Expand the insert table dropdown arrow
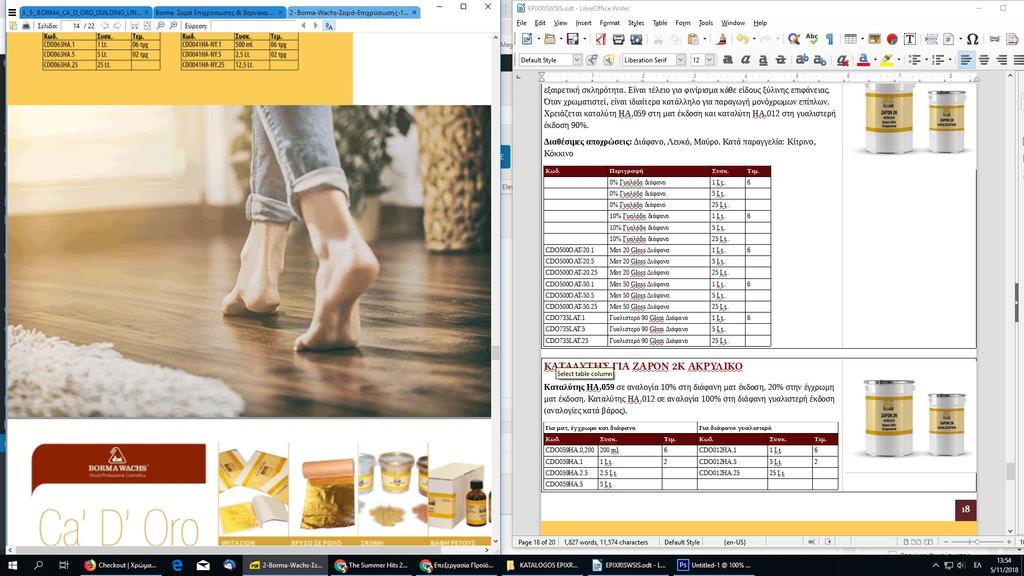The height and width of the screenshot is (576, 1024). (x=861, y=40)
